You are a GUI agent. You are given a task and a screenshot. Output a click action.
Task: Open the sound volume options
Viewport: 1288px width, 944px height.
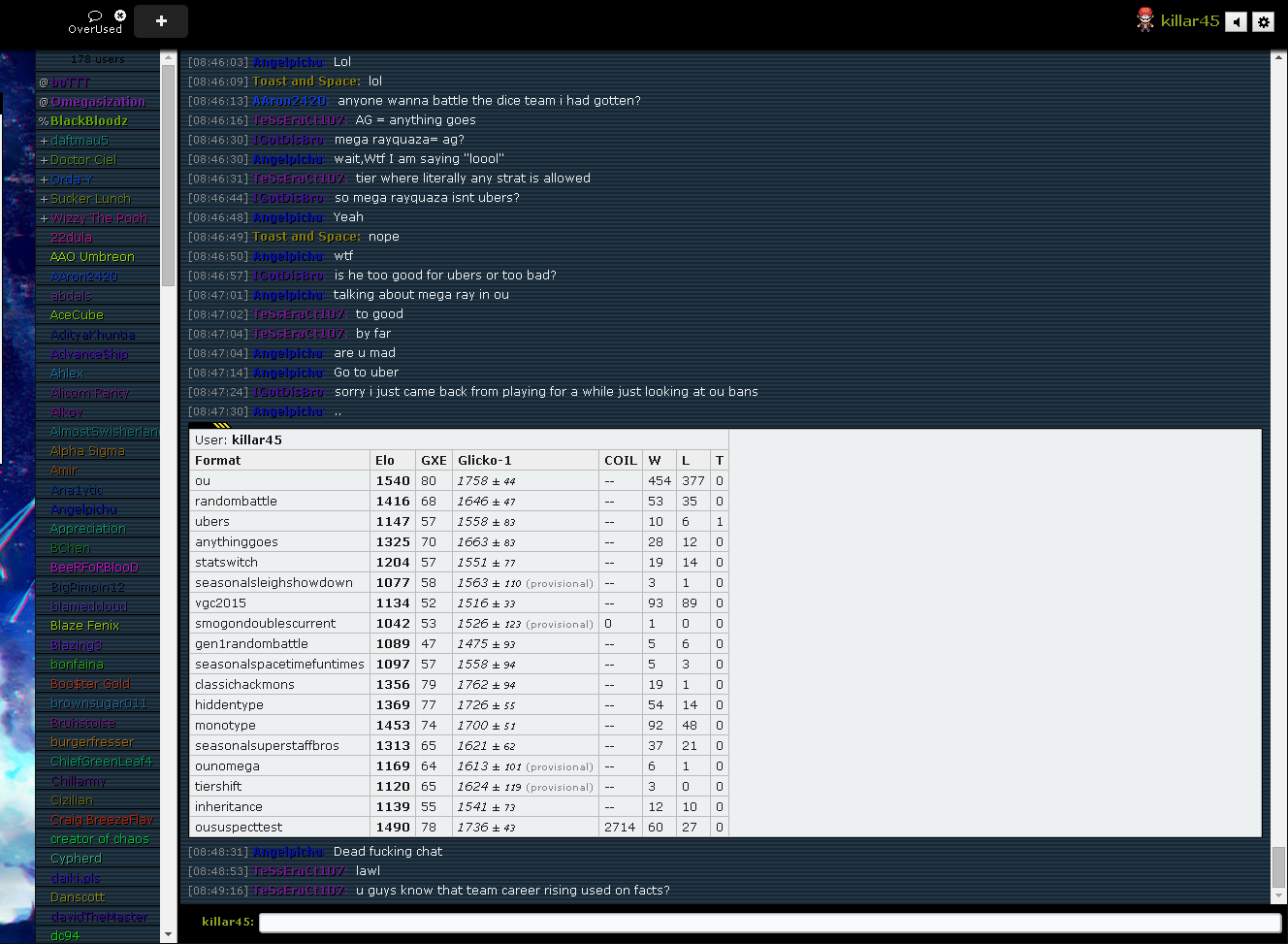[x=1236, y=21]
